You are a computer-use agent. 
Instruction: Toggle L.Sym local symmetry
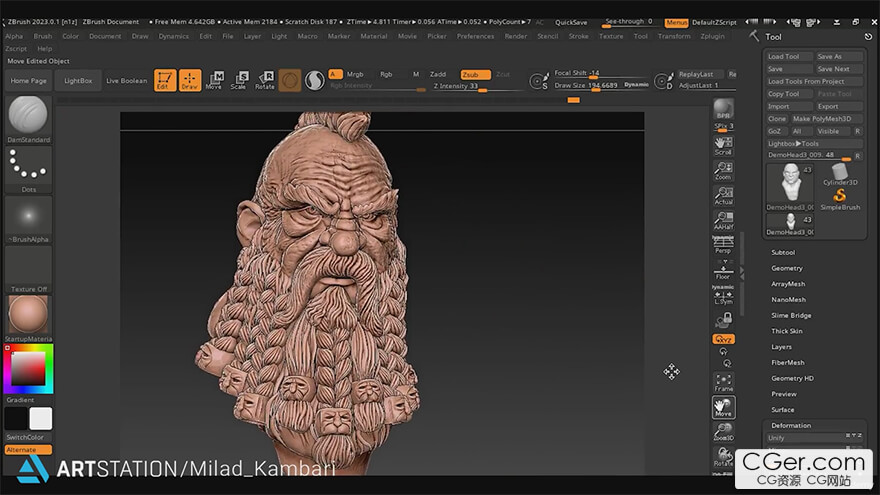[723, 295]
